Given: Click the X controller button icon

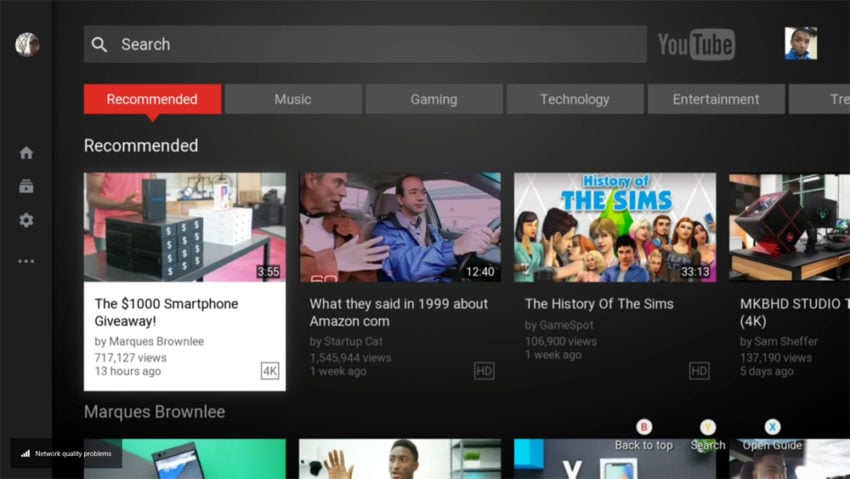Looking at the screenshot, I should point(772,427).
